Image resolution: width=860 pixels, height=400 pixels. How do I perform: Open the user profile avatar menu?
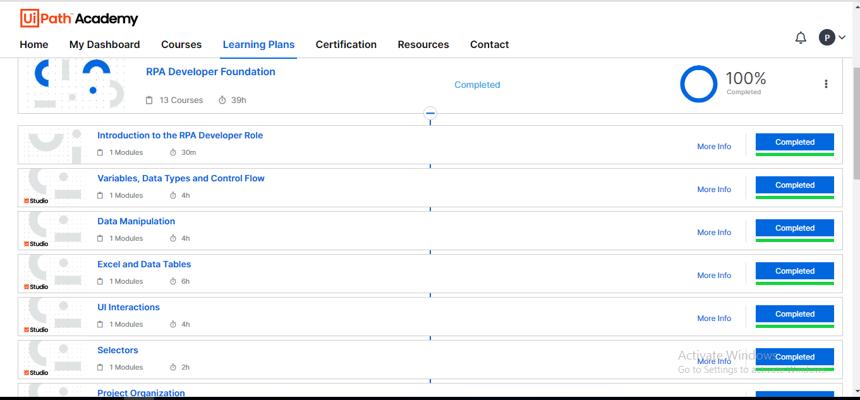[827, 38]
